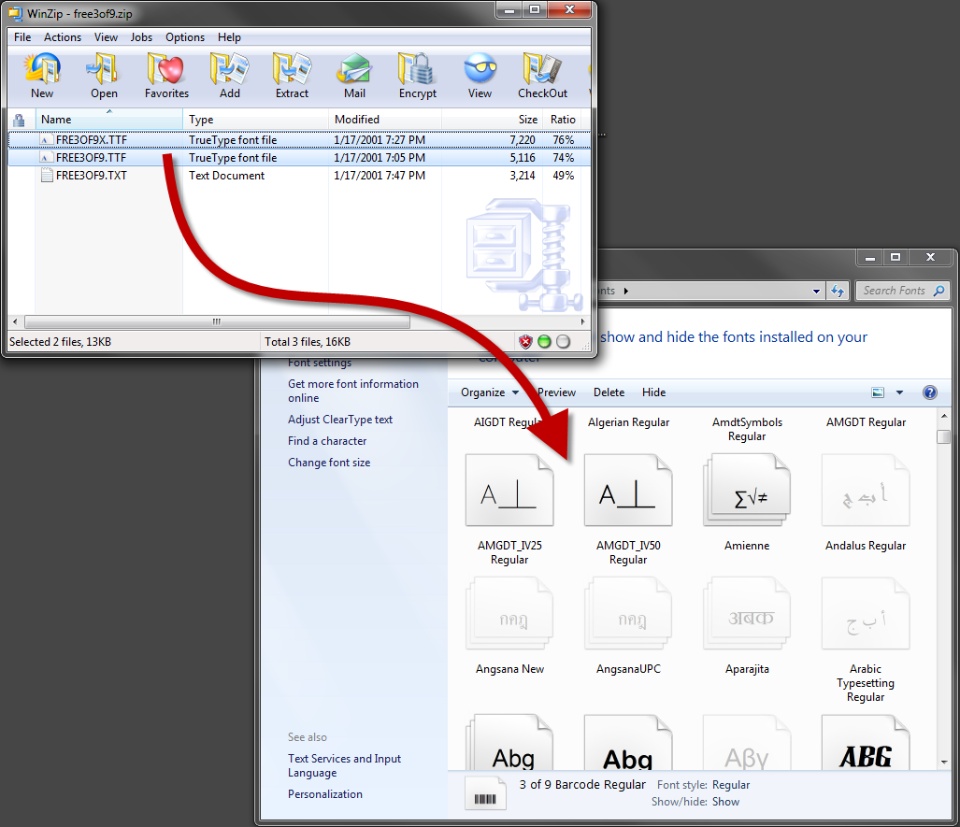This screenshot has width=960, height=827.
Task: Sort by the Size column header
Action: coord(492,119)
